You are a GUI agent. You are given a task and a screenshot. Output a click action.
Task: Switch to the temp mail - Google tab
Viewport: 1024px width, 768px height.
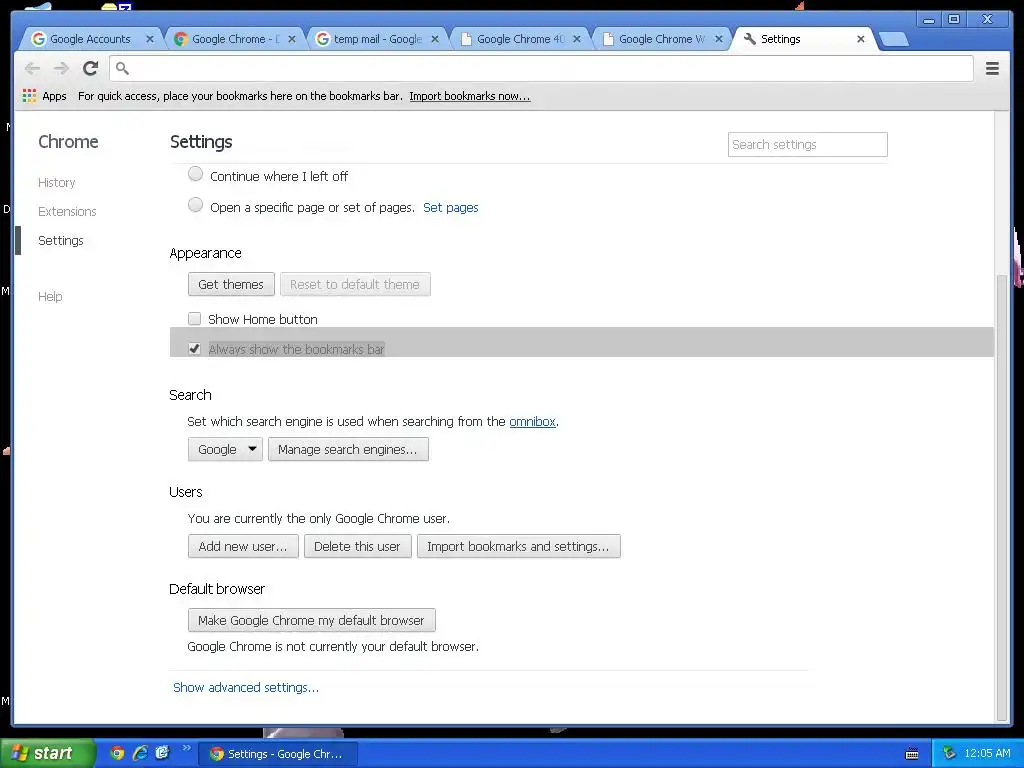point(378,39)
